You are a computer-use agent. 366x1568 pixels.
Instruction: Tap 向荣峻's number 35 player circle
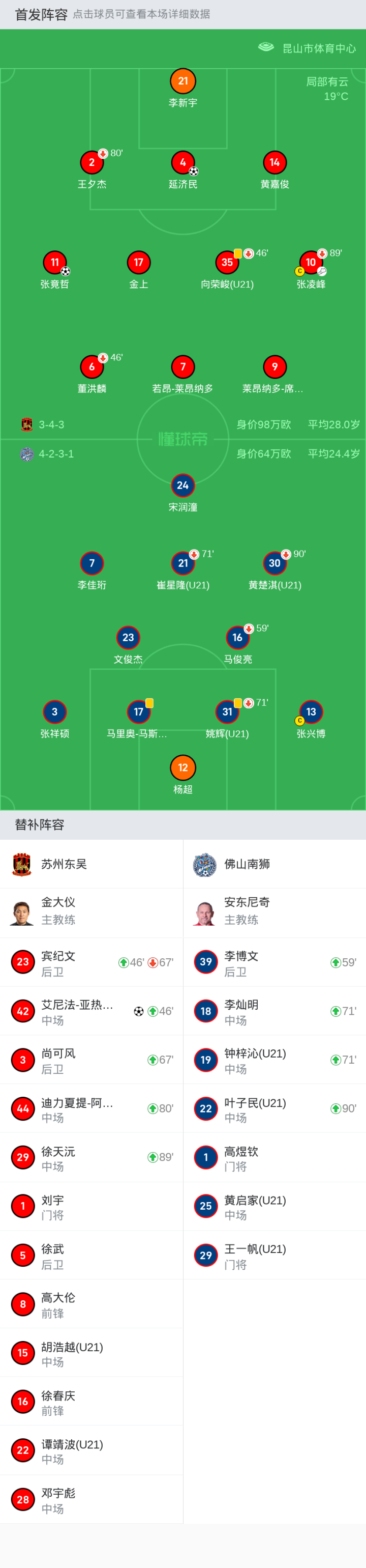pyautogui.click(x=227, y=262)
